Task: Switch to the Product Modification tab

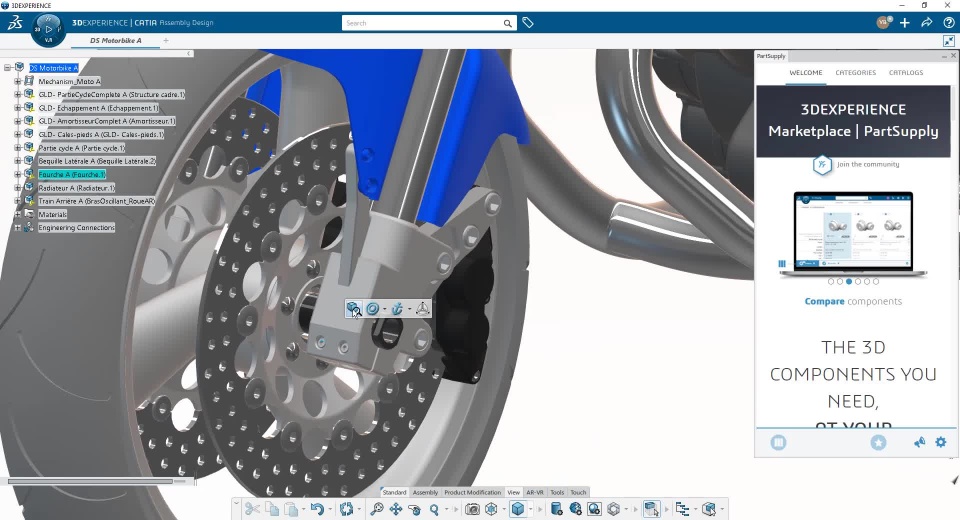Action: 473,492
